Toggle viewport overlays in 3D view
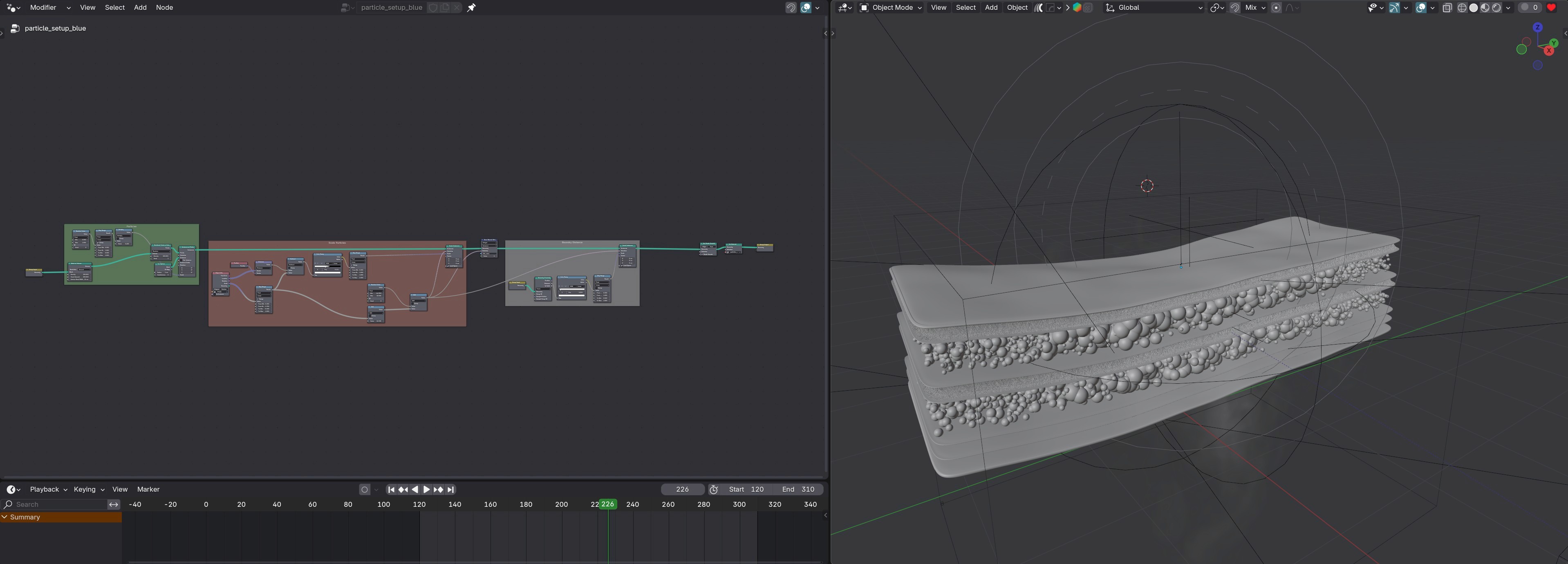 tap(1421, 7)
